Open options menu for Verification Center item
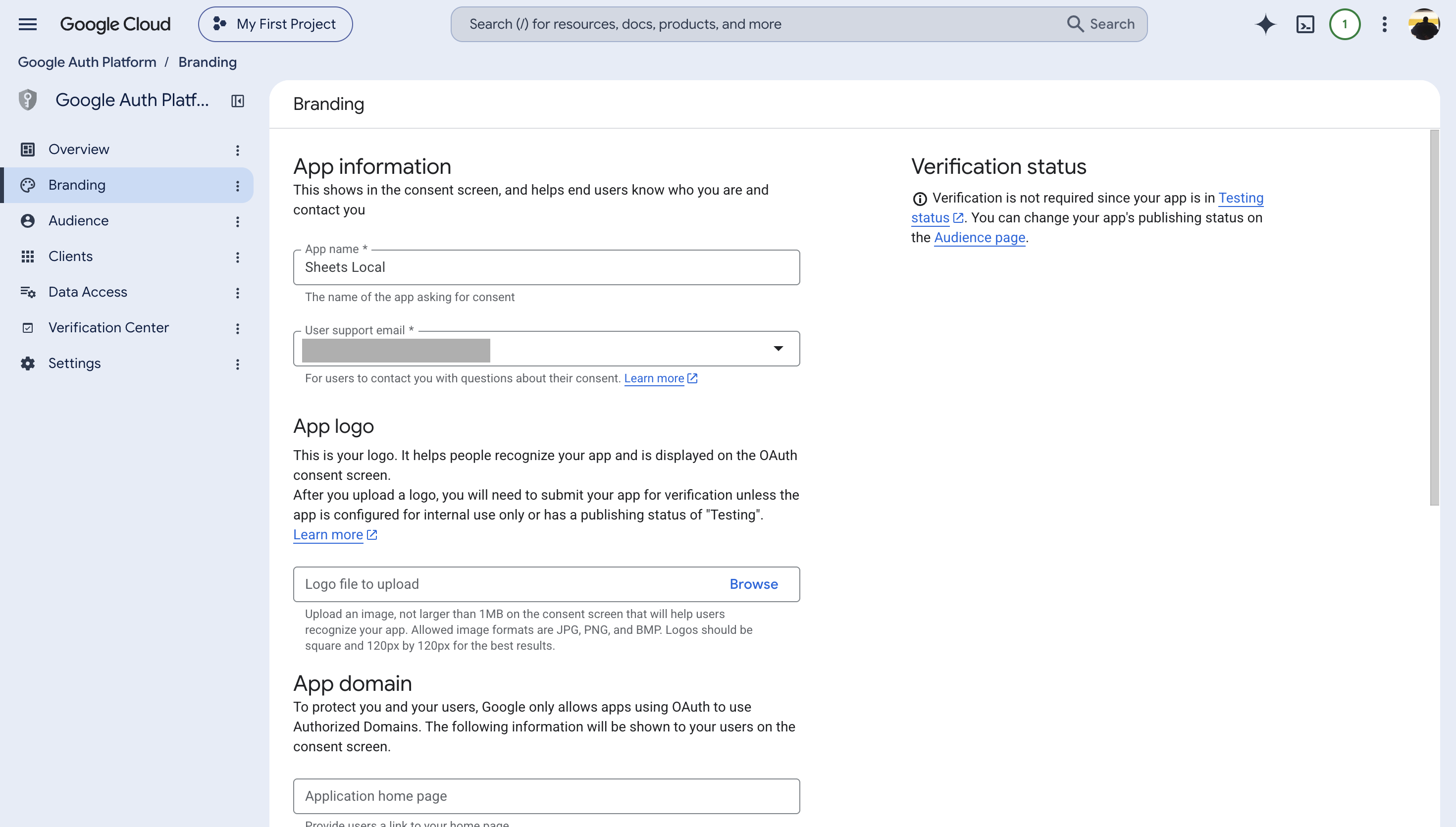Image resolution: width=1456 pixels, height=827 pixels. click(237, 329)
